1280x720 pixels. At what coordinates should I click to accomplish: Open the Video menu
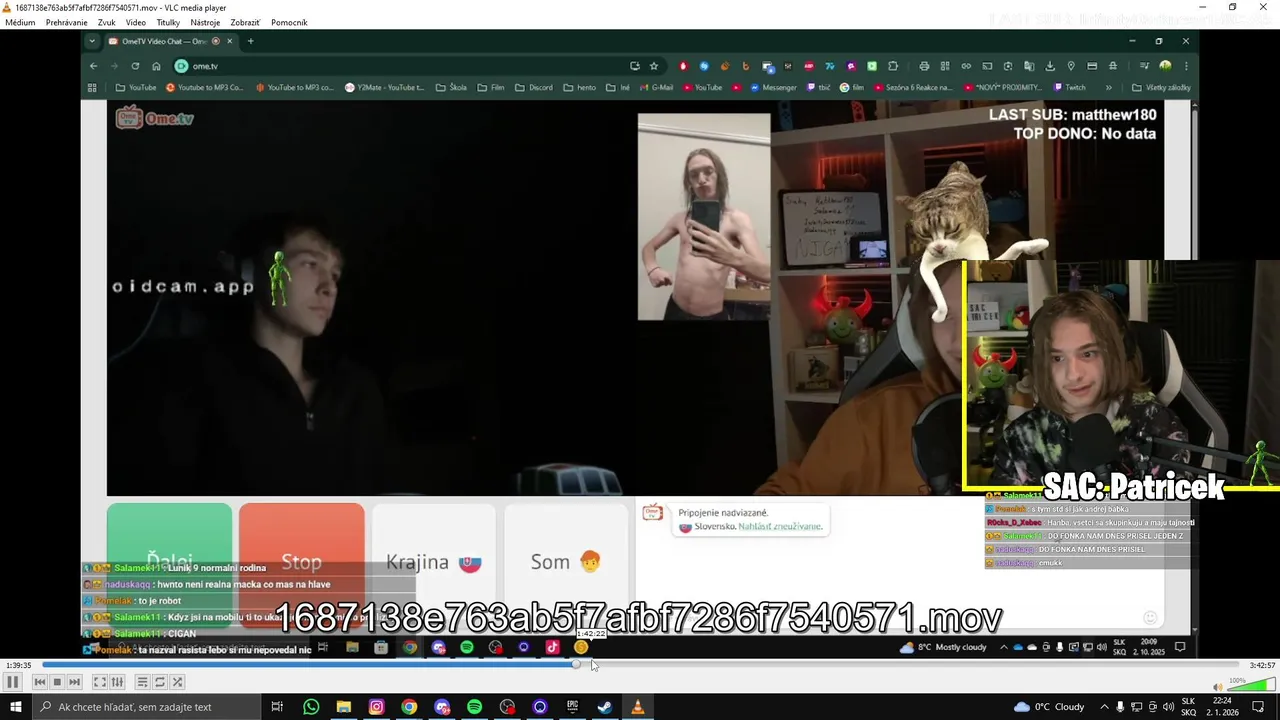click(x=136, y=22)
